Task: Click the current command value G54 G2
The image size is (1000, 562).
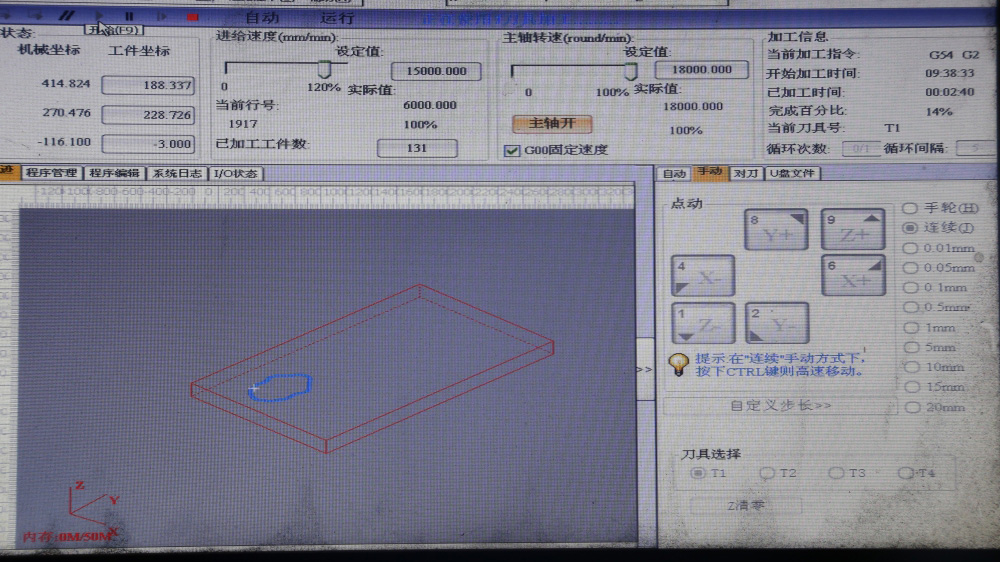Action: (x=954, y=55)
